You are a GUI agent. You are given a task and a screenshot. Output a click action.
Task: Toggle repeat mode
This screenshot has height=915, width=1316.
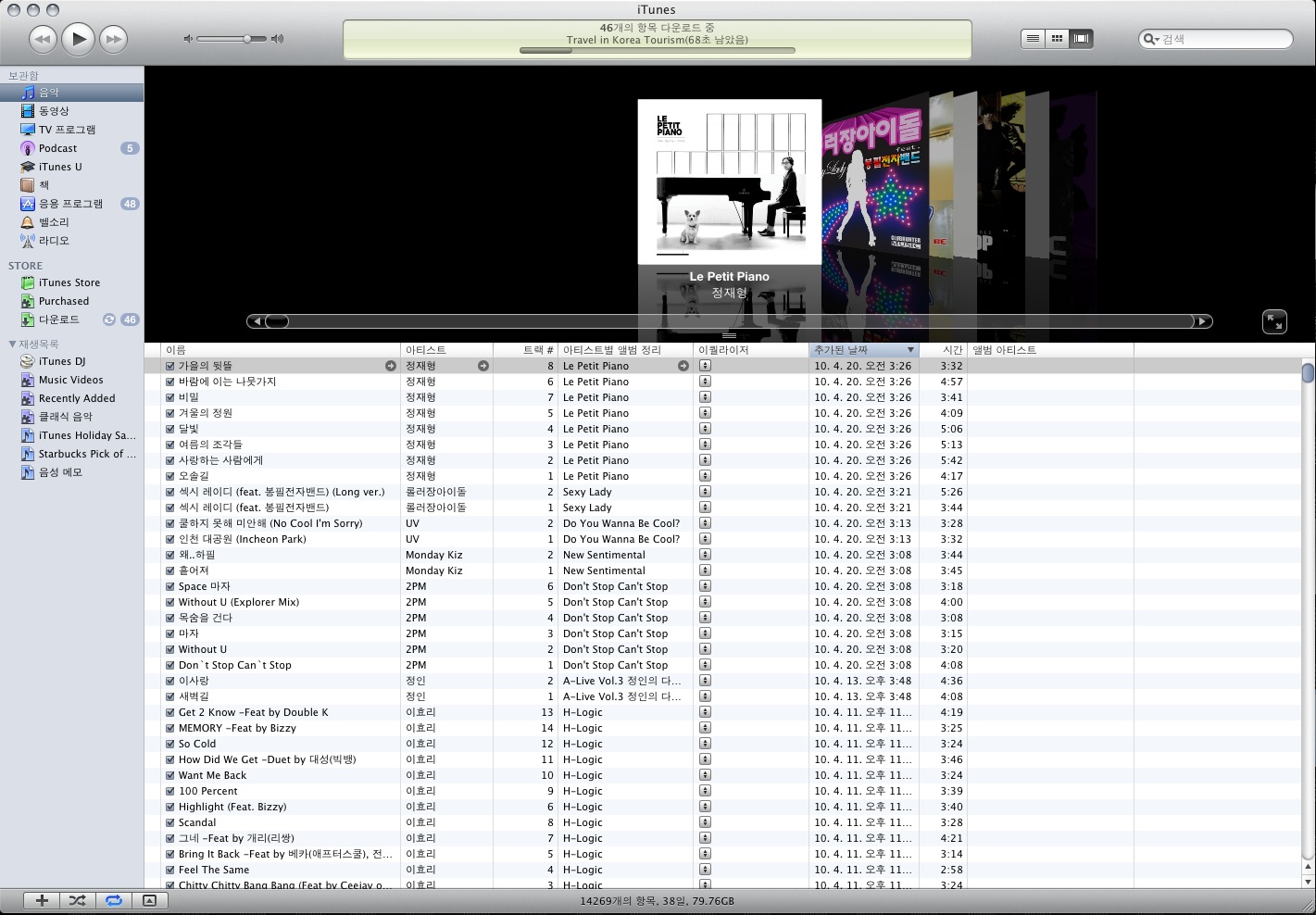113,900
